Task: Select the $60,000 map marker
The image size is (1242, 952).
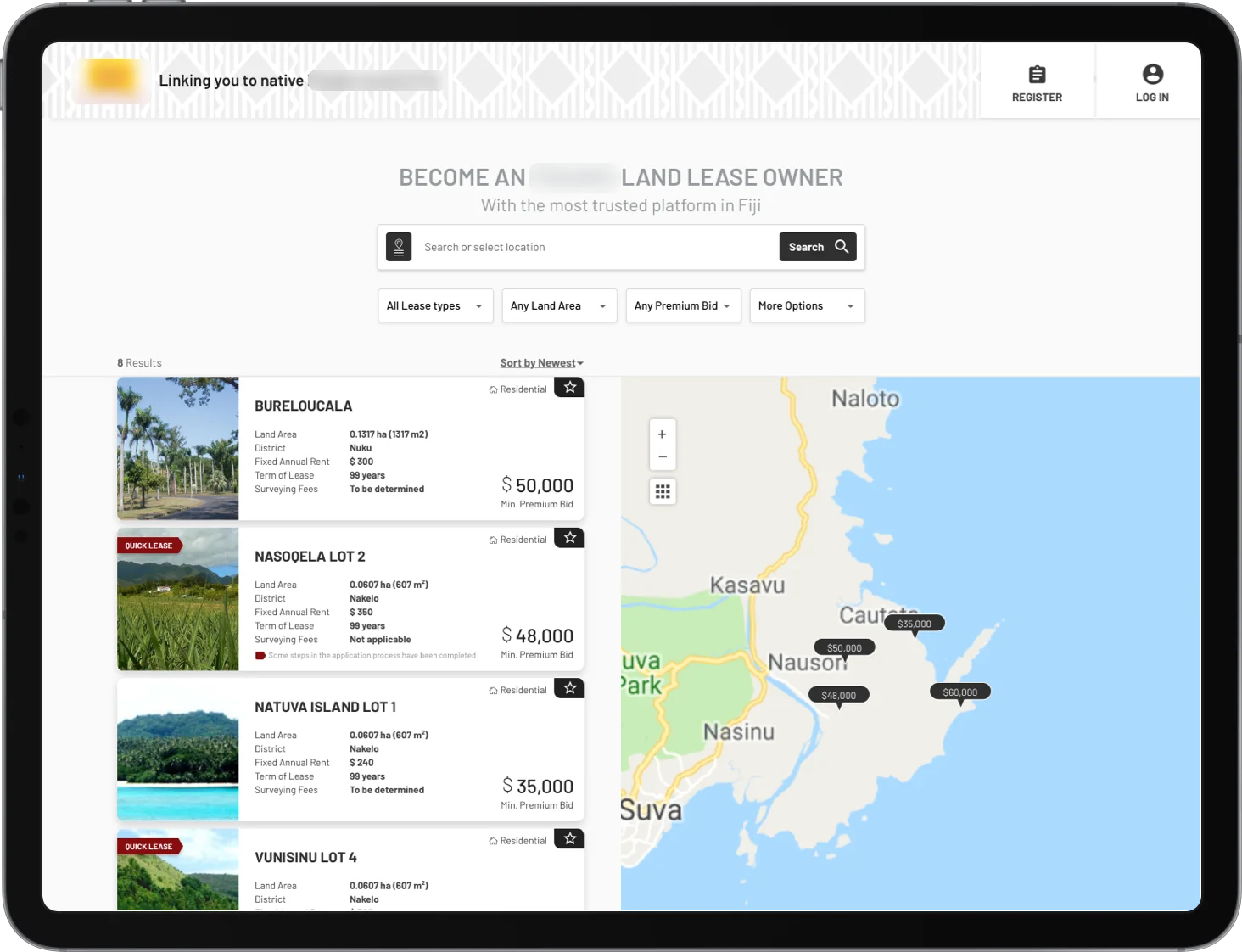Action: (x=960, y=692)
